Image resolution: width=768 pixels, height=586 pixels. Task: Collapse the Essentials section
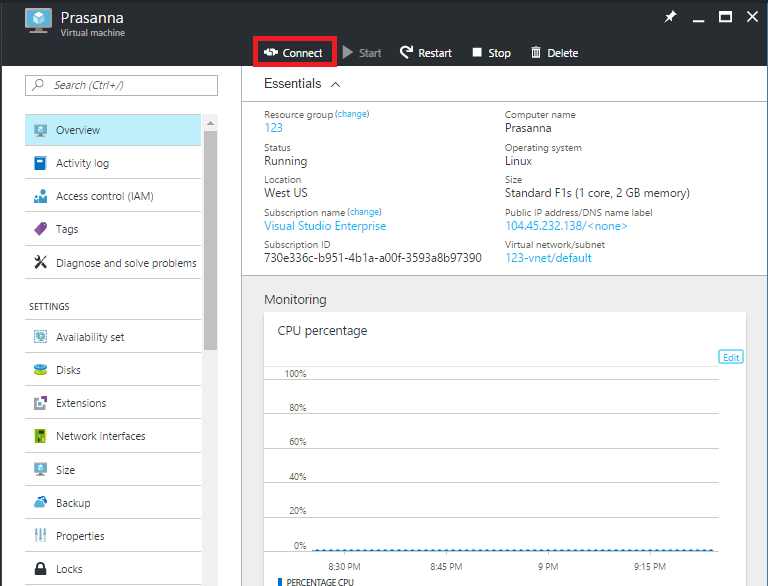335,85
